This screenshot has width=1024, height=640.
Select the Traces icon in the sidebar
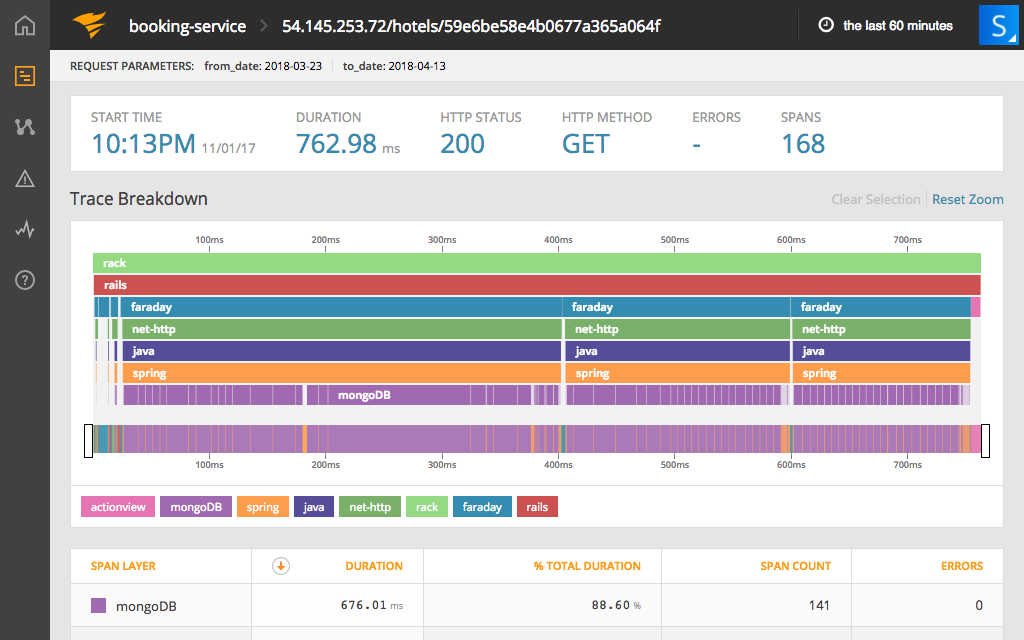24,75
